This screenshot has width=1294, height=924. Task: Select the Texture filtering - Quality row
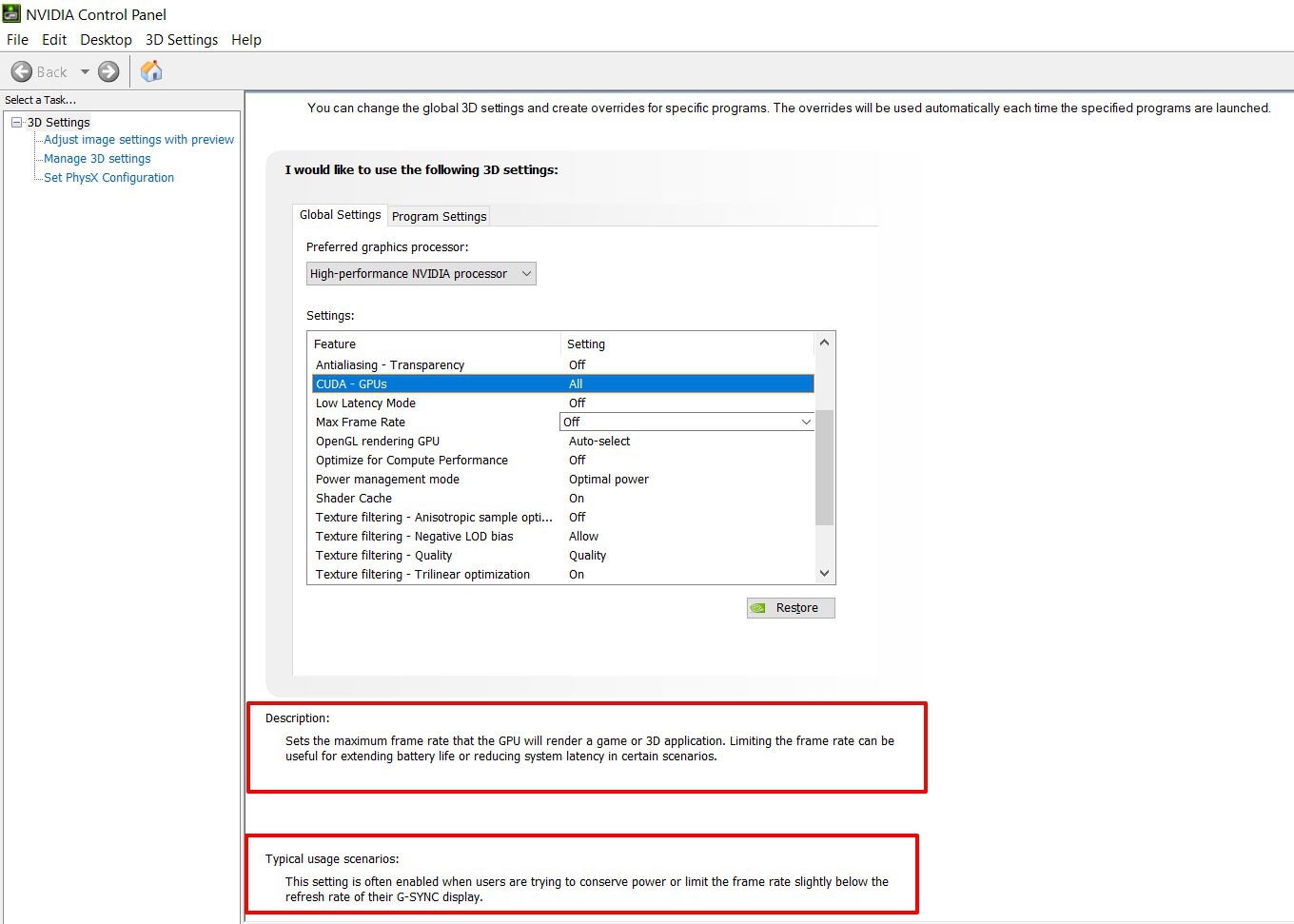[x=562, y=556]
